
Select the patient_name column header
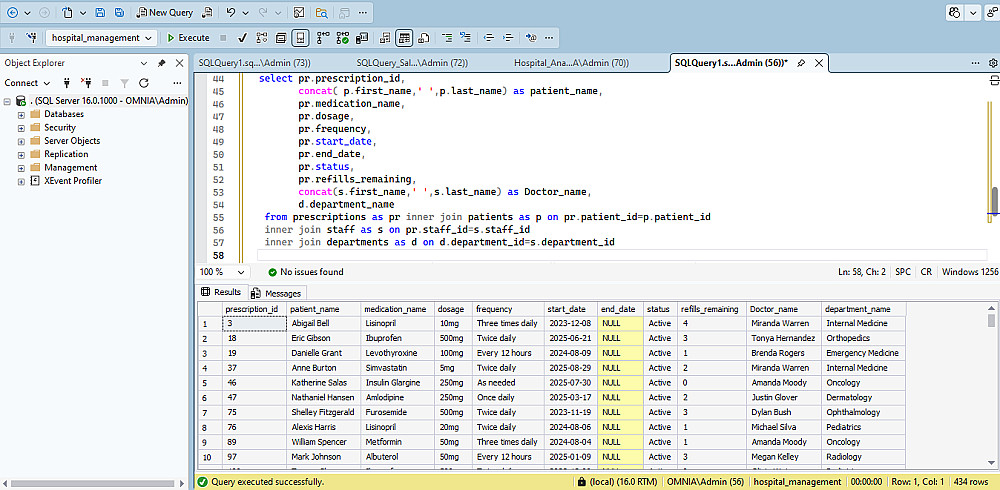coord(315,309)
